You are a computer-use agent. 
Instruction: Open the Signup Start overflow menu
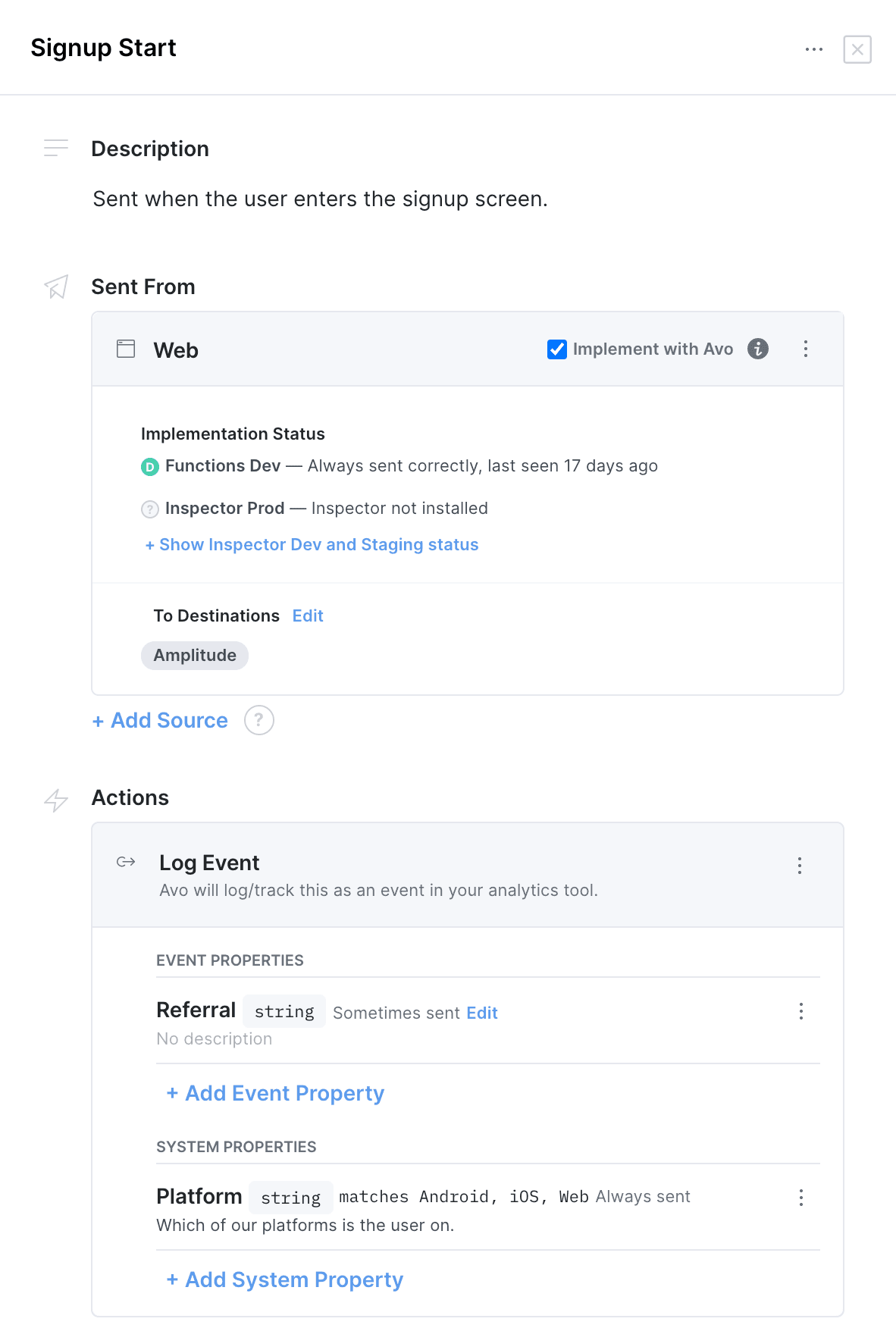click(813, 49)
